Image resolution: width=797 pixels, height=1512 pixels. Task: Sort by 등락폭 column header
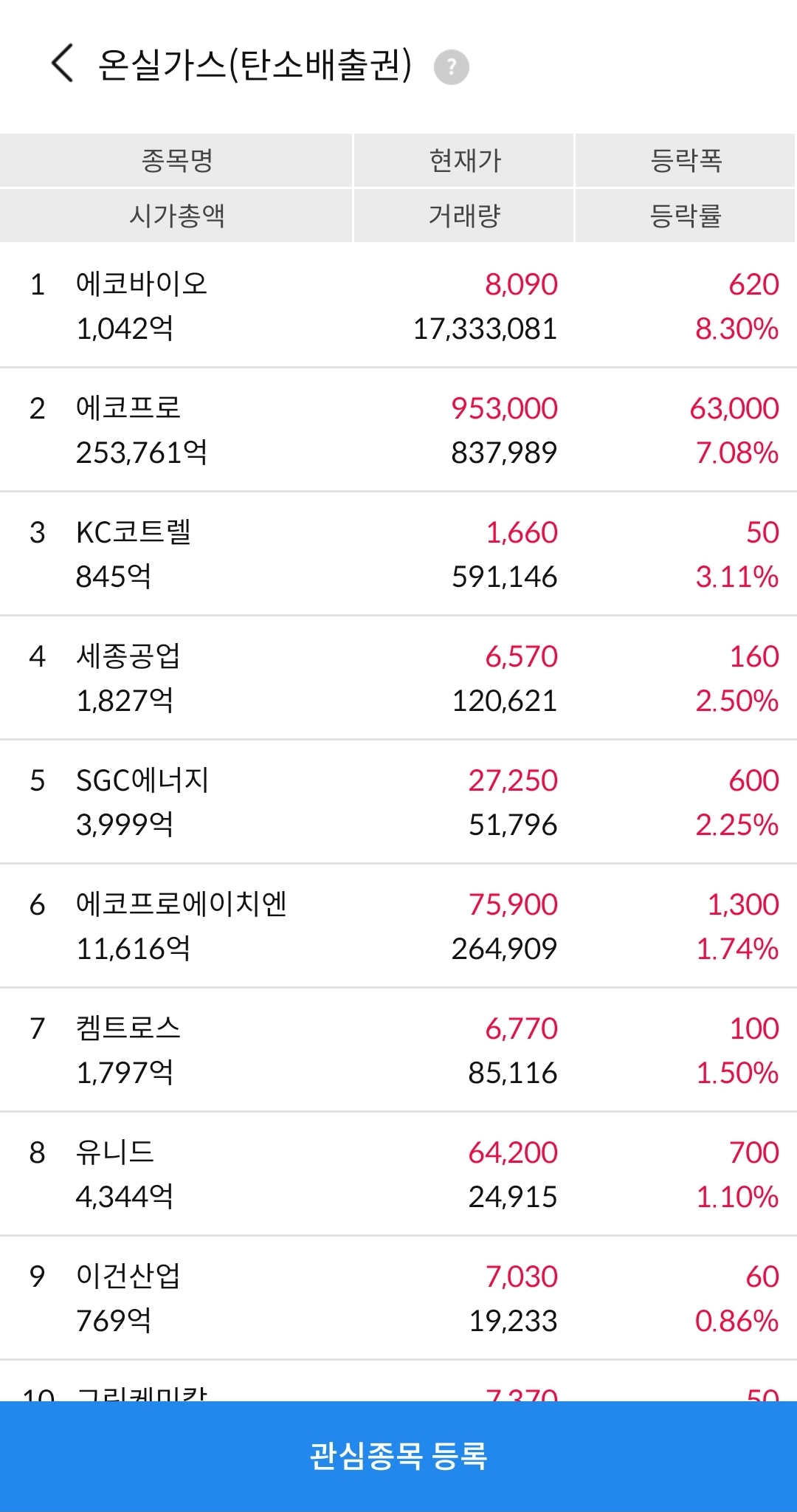coord(686,160)
